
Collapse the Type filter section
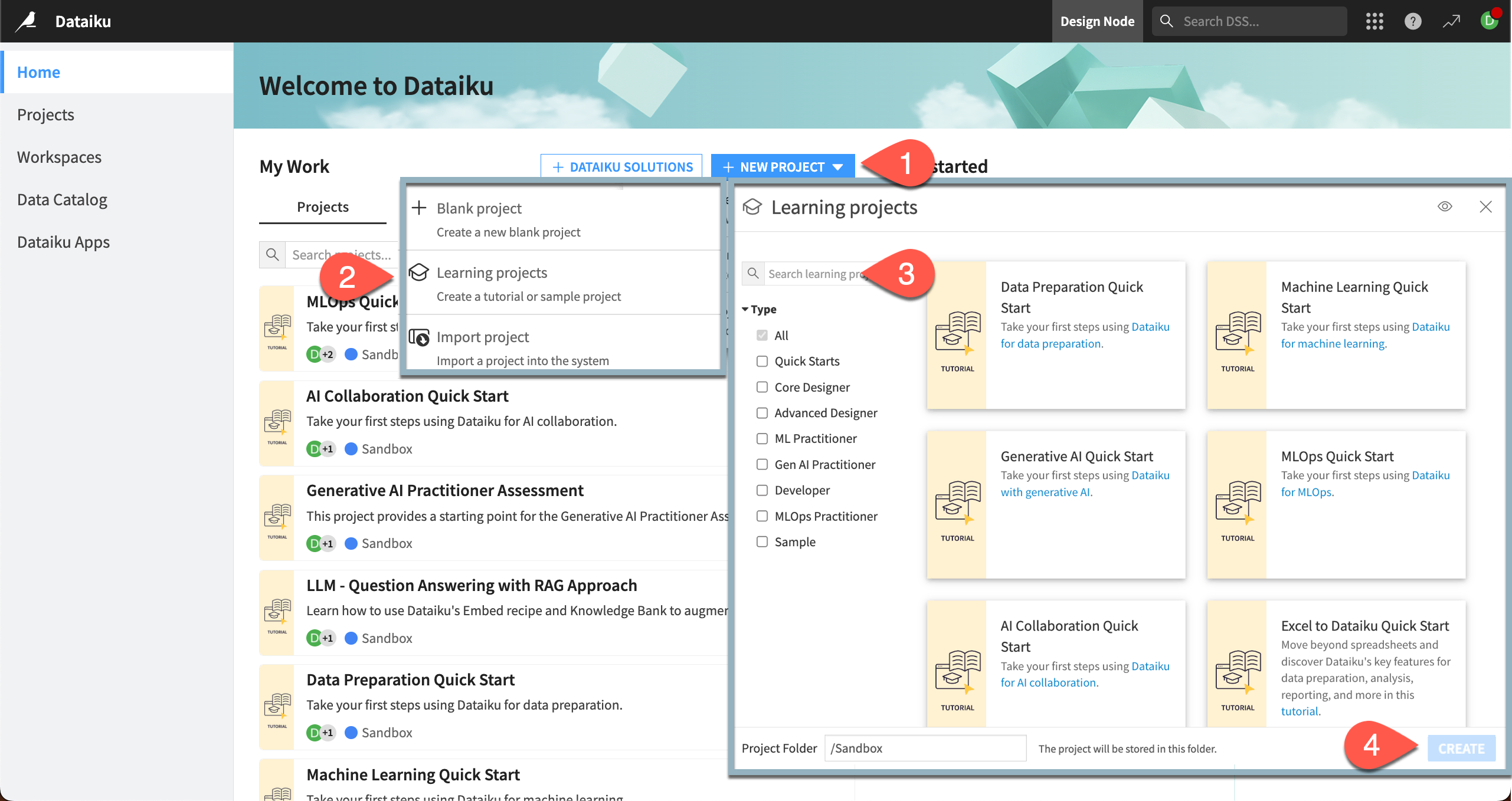click(746, 308)
